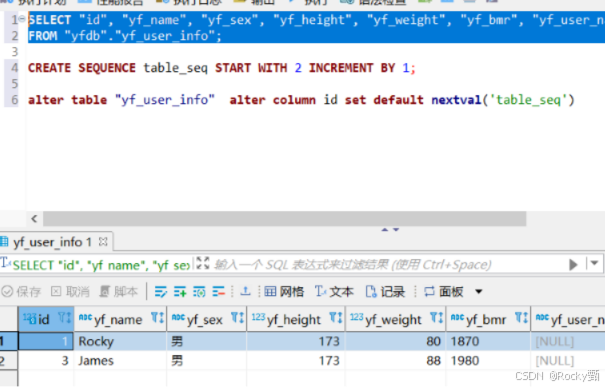Click the add new row icon
The width and height of the screenshot is (605, 387).
180,292
